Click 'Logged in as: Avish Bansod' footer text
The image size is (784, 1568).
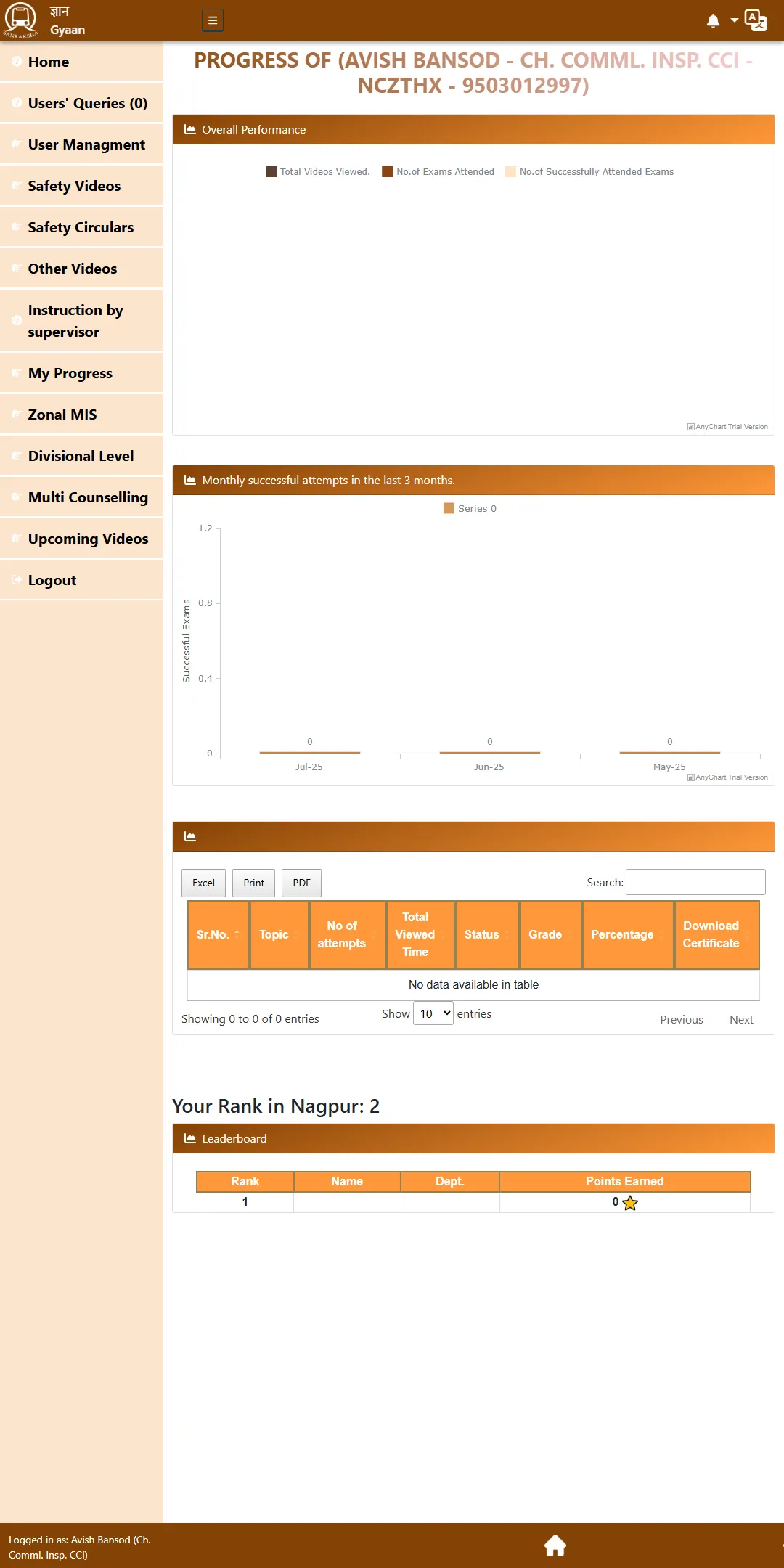tap(80, 1547)
